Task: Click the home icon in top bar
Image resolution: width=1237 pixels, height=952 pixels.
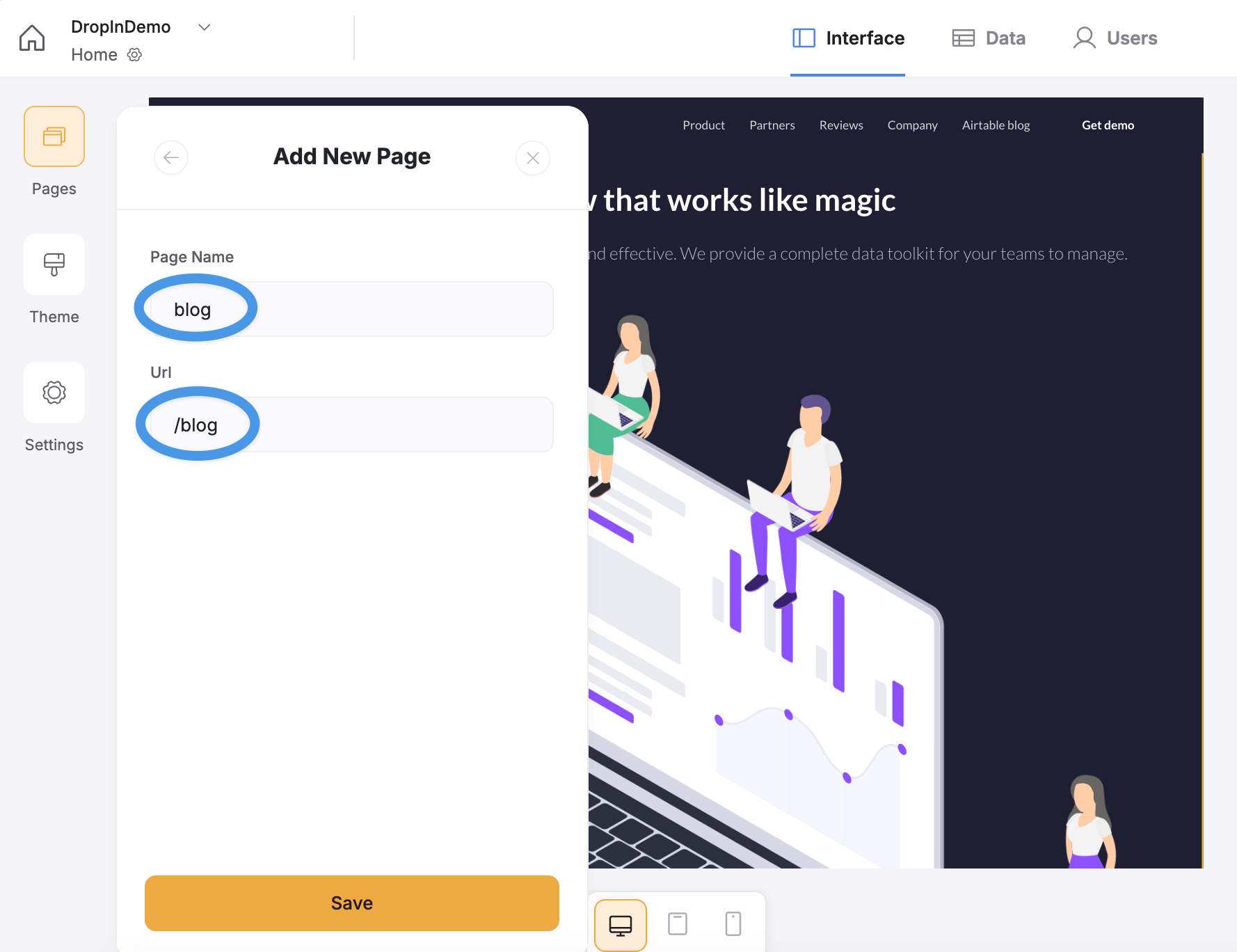Action: (32, 38)
